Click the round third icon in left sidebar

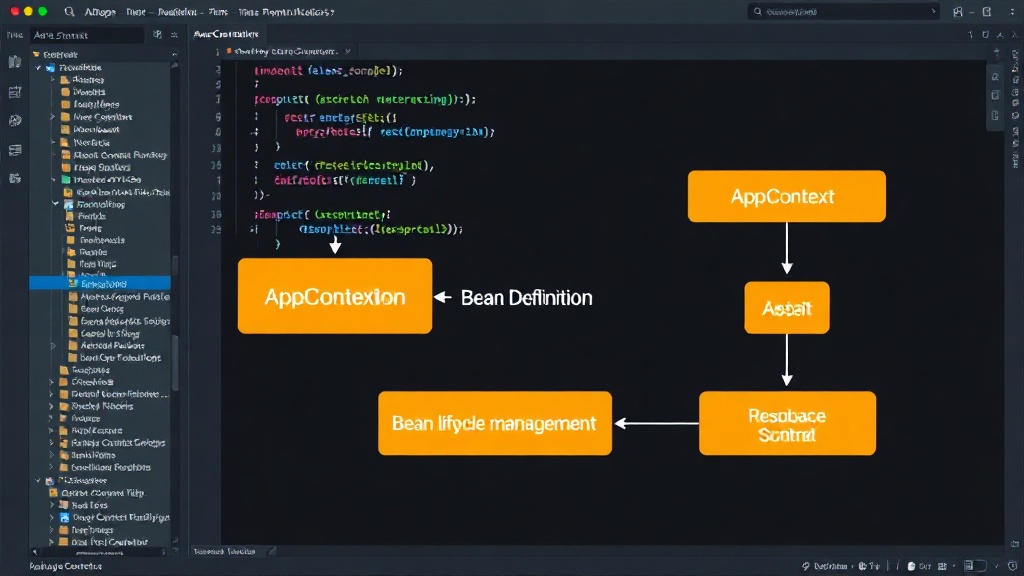pyautogui.click(x=15, y=121)
